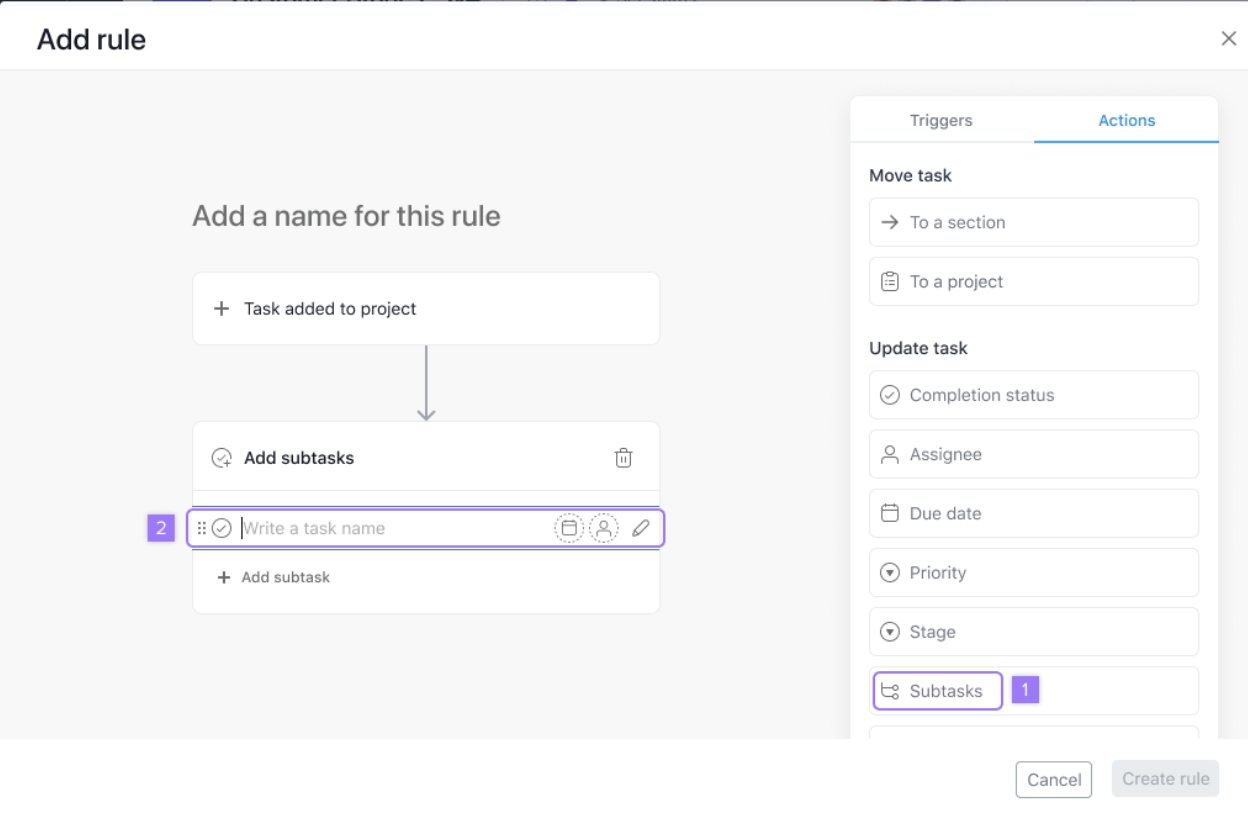Click the trash icon on Add subtasks
This screenshot has width=1248, height=816.
click(x=623, y=458)
